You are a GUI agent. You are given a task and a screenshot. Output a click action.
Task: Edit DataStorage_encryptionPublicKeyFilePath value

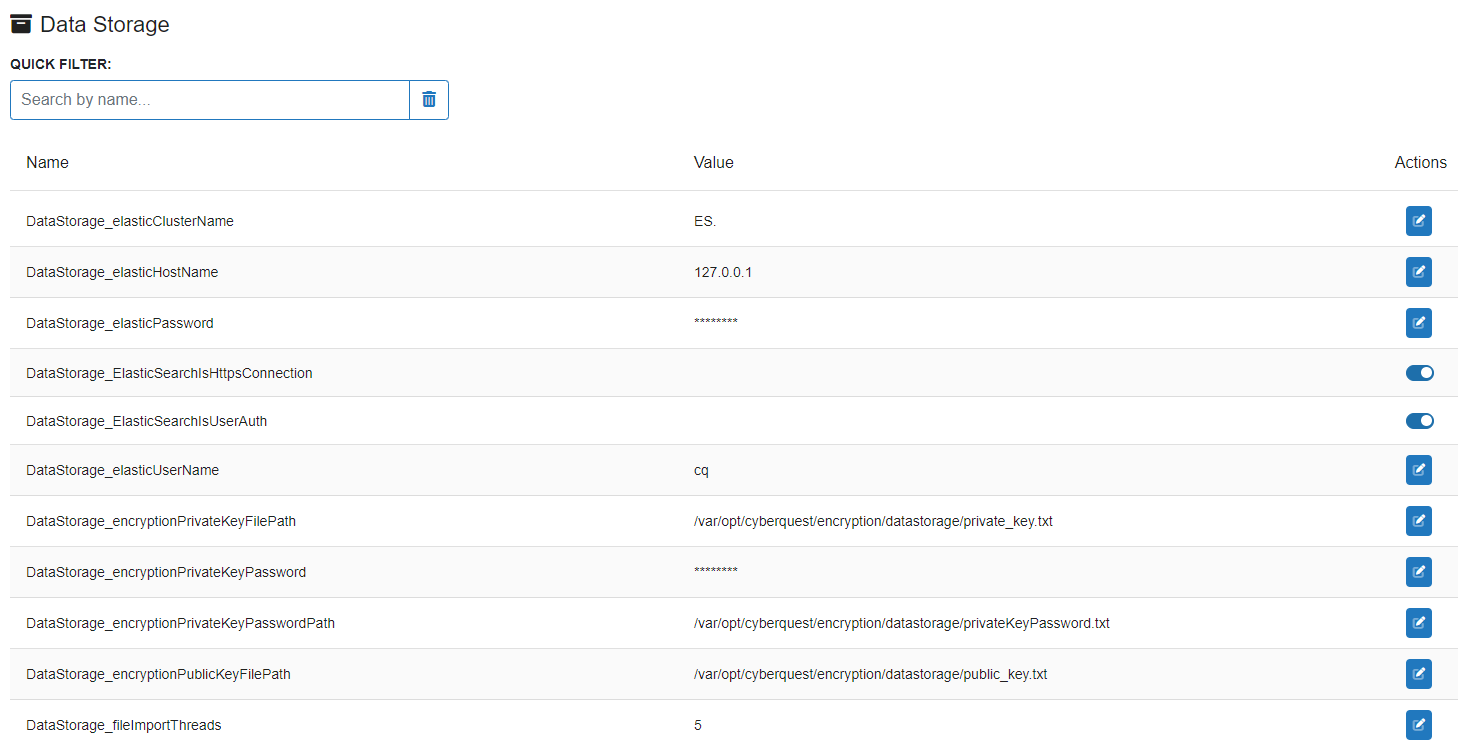1418,674
